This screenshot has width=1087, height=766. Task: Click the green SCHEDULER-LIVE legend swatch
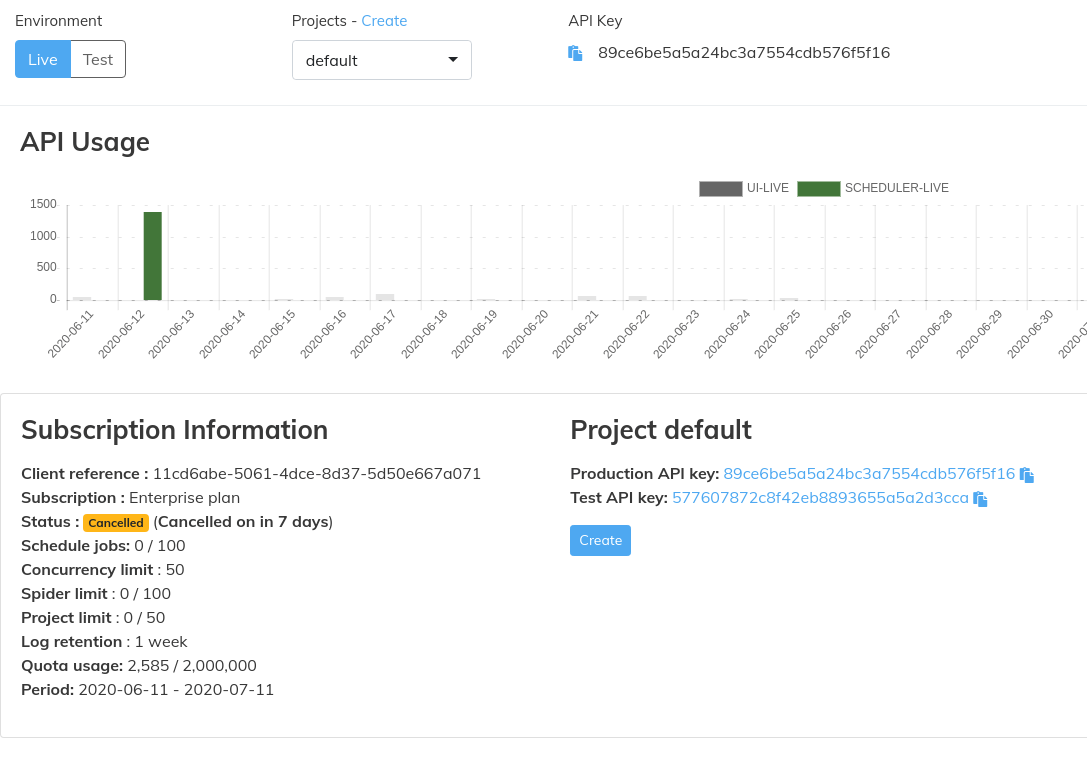tap(818, 188)
